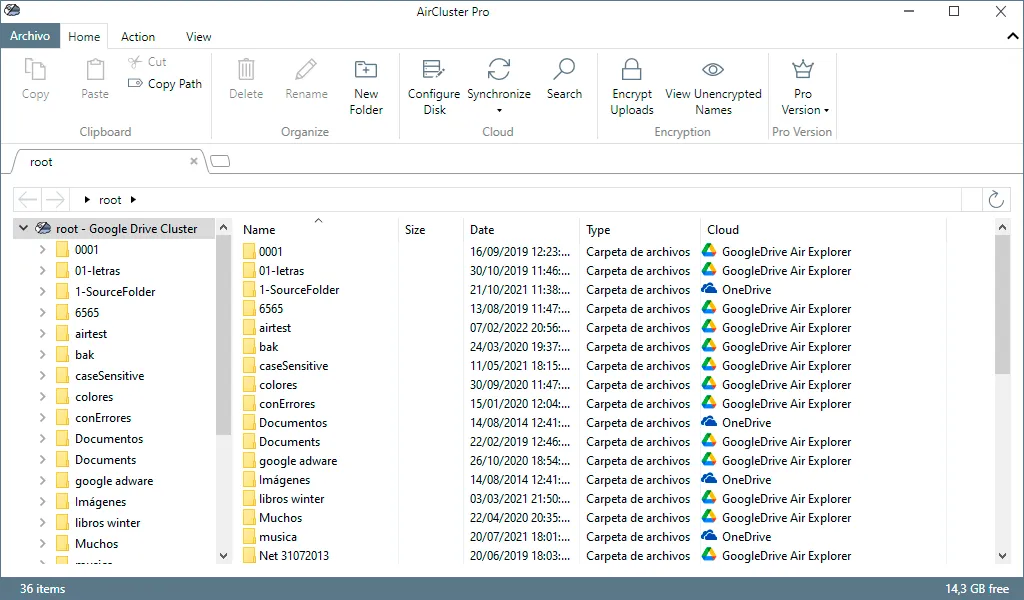Sort by the Date column header
The width and height of the screenshot is (1024, 600).
(482, 230)
